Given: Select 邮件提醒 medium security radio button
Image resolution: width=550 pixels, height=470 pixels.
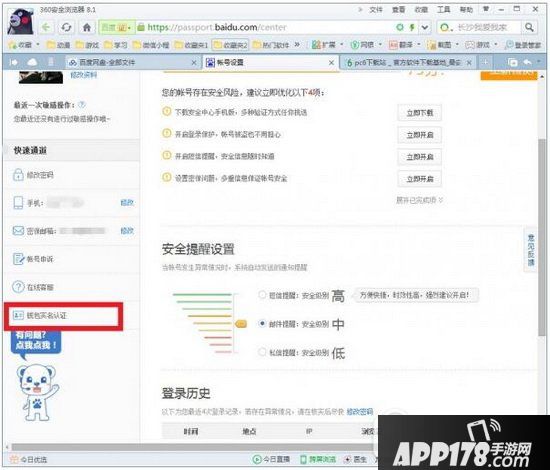Looking at the screenshot, I should (x=262, y=323).
